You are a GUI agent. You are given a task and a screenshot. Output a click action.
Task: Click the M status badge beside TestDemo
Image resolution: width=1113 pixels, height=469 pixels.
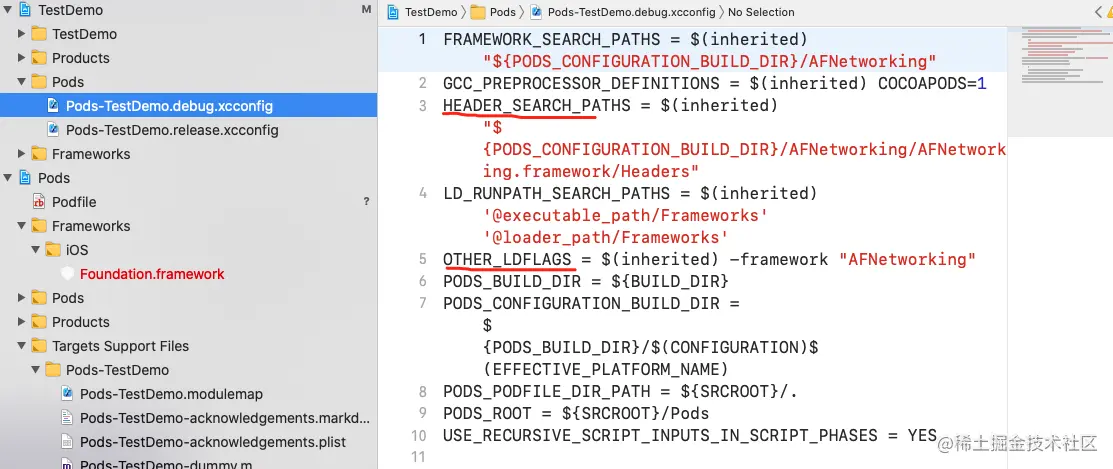[366, 10]
